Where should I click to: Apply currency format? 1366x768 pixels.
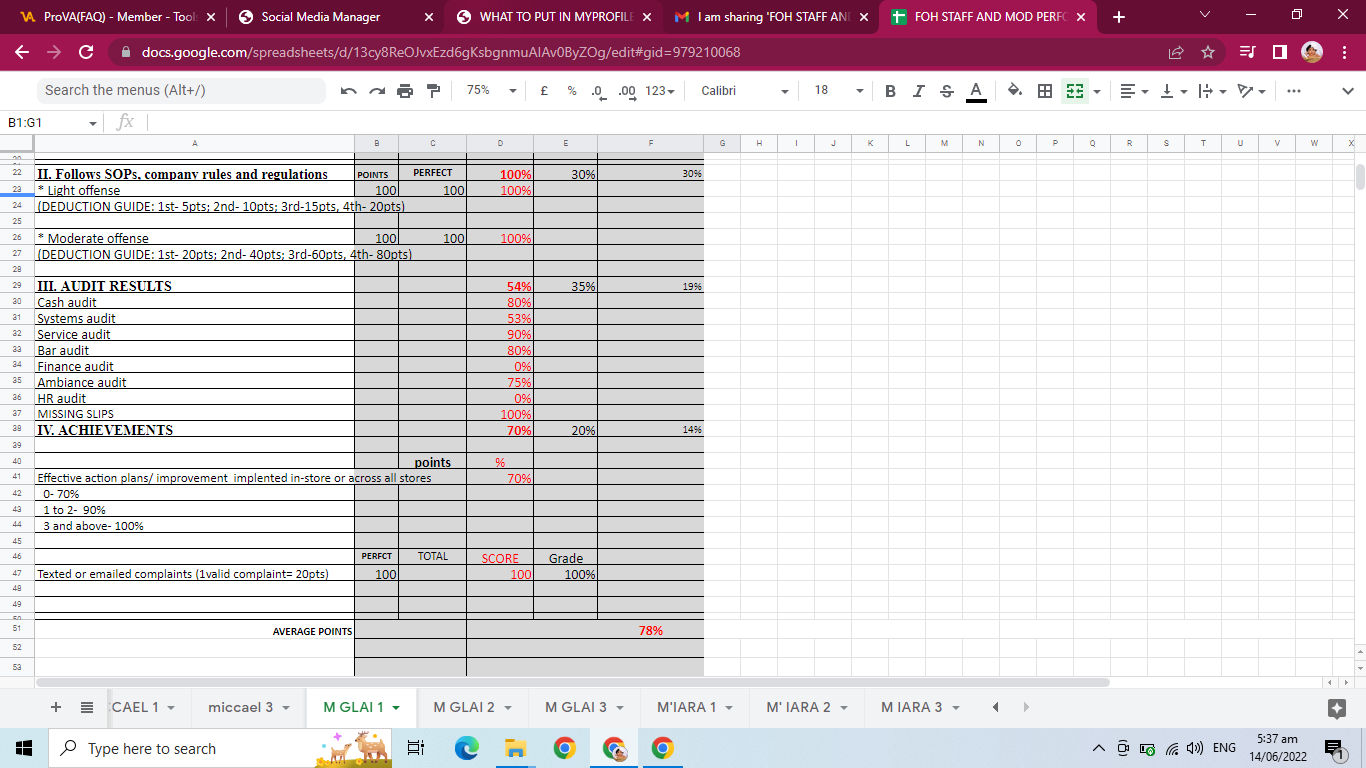pos(543,90)
